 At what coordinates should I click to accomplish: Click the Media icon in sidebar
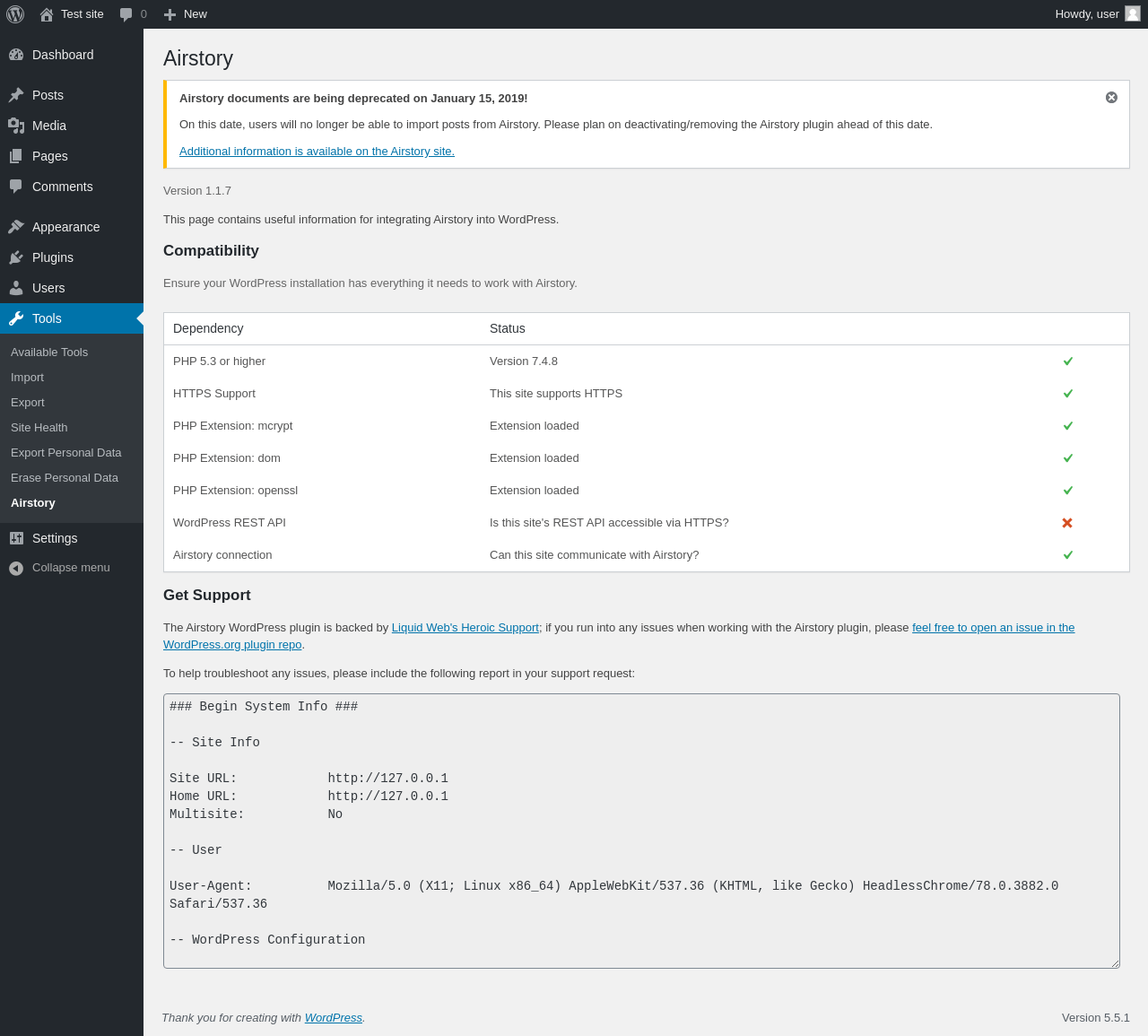[16, 126]
